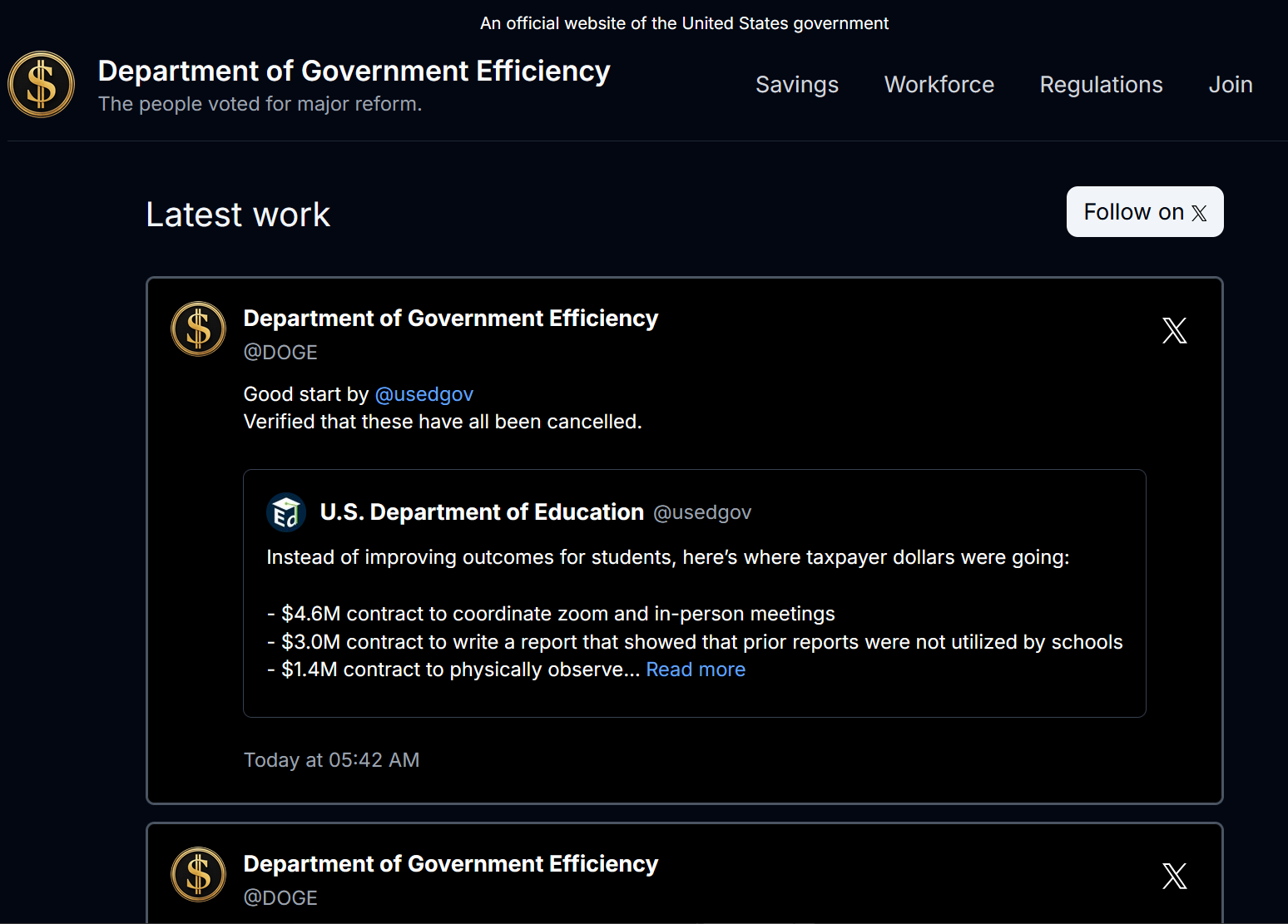Expand the truncated tweet via Read more
Viewport: 1288px width, 924px height.
(696, 669)
